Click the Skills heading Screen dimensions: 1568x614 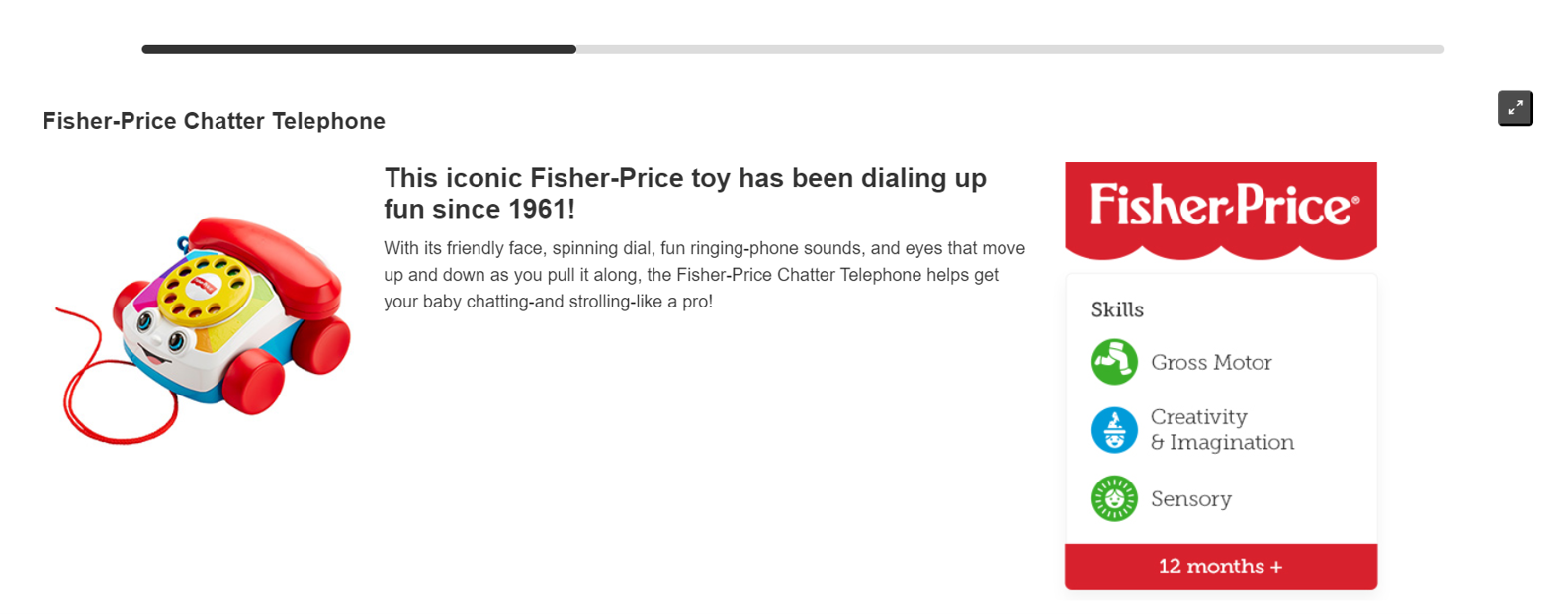[1117, 309]
